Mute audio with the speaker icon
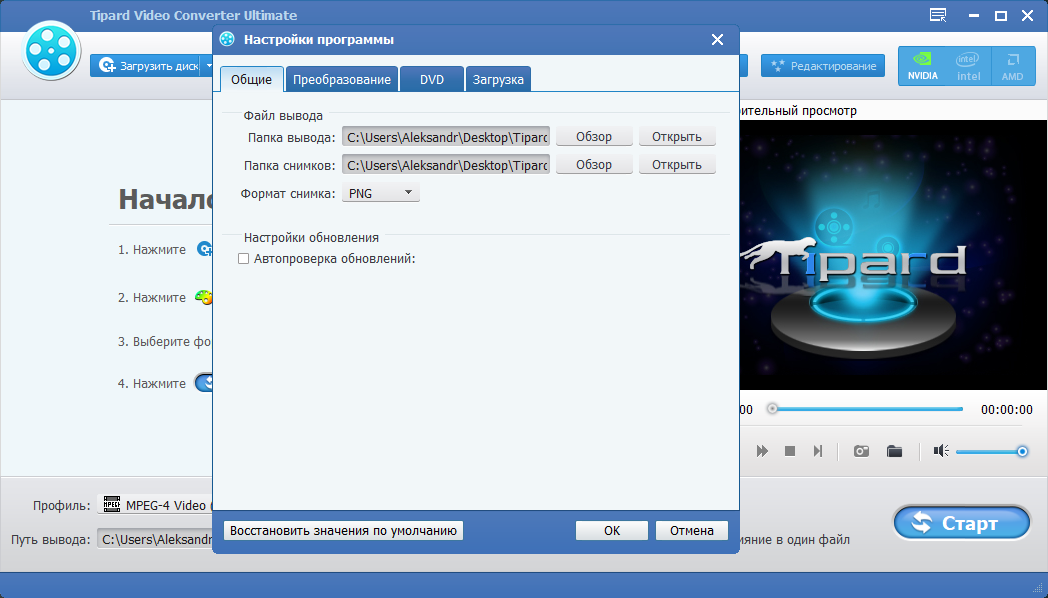Image resolution: width=1048 pixels, height=598 pixels. (940, 451)
